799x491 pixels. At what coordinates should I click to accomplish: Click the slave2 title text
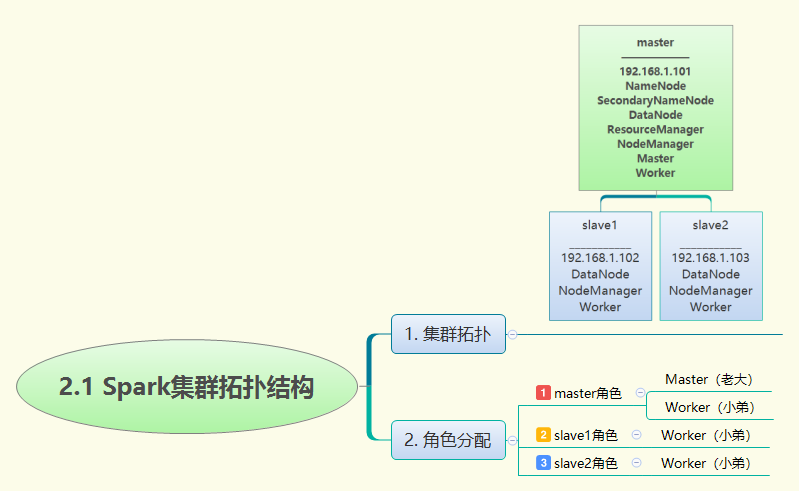[x=710, y=225]
